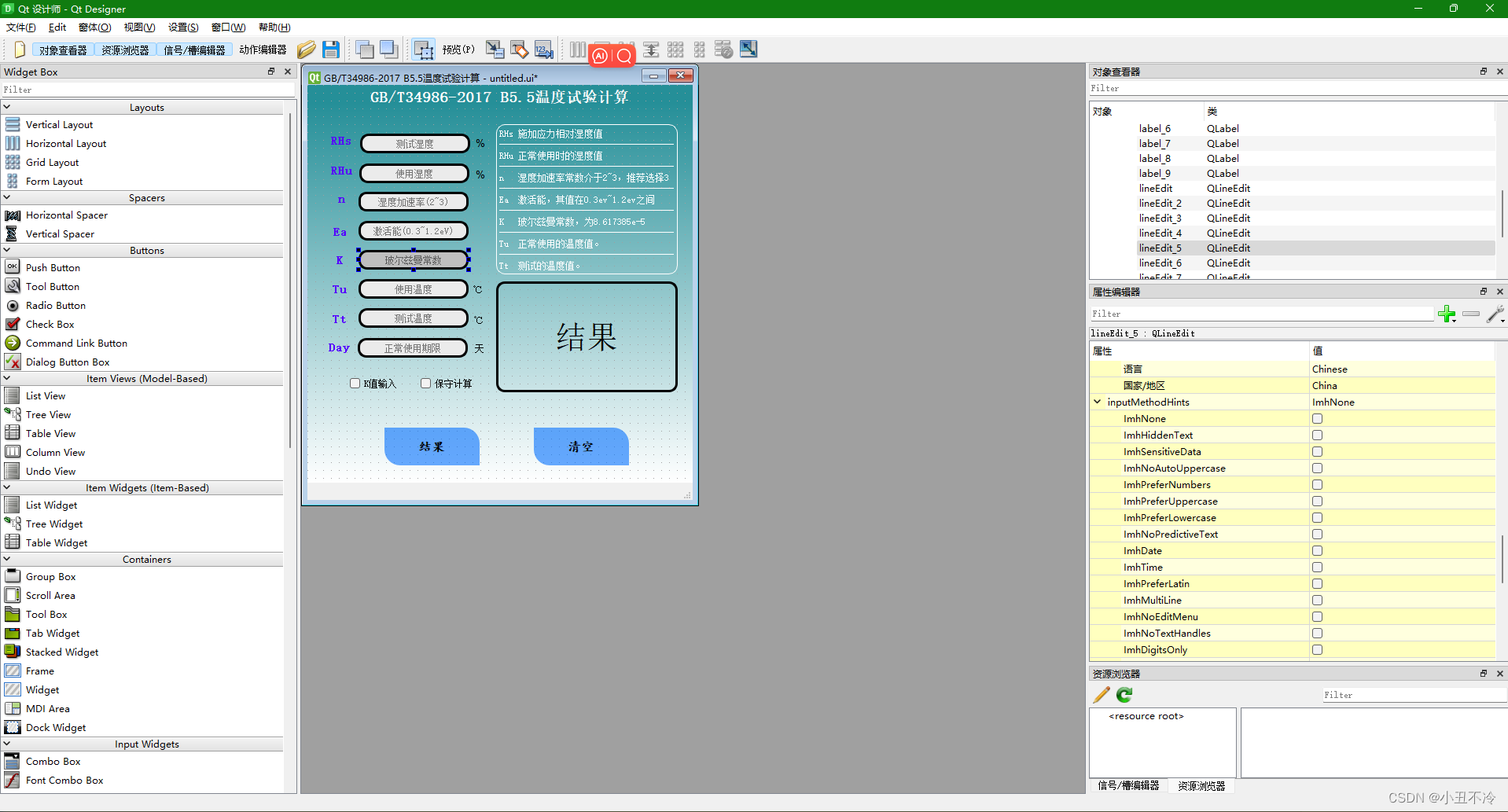Click the 动作编辑器 toolbar button
Viewport: 1508px width, 812px height.
[x=263, y=50]
